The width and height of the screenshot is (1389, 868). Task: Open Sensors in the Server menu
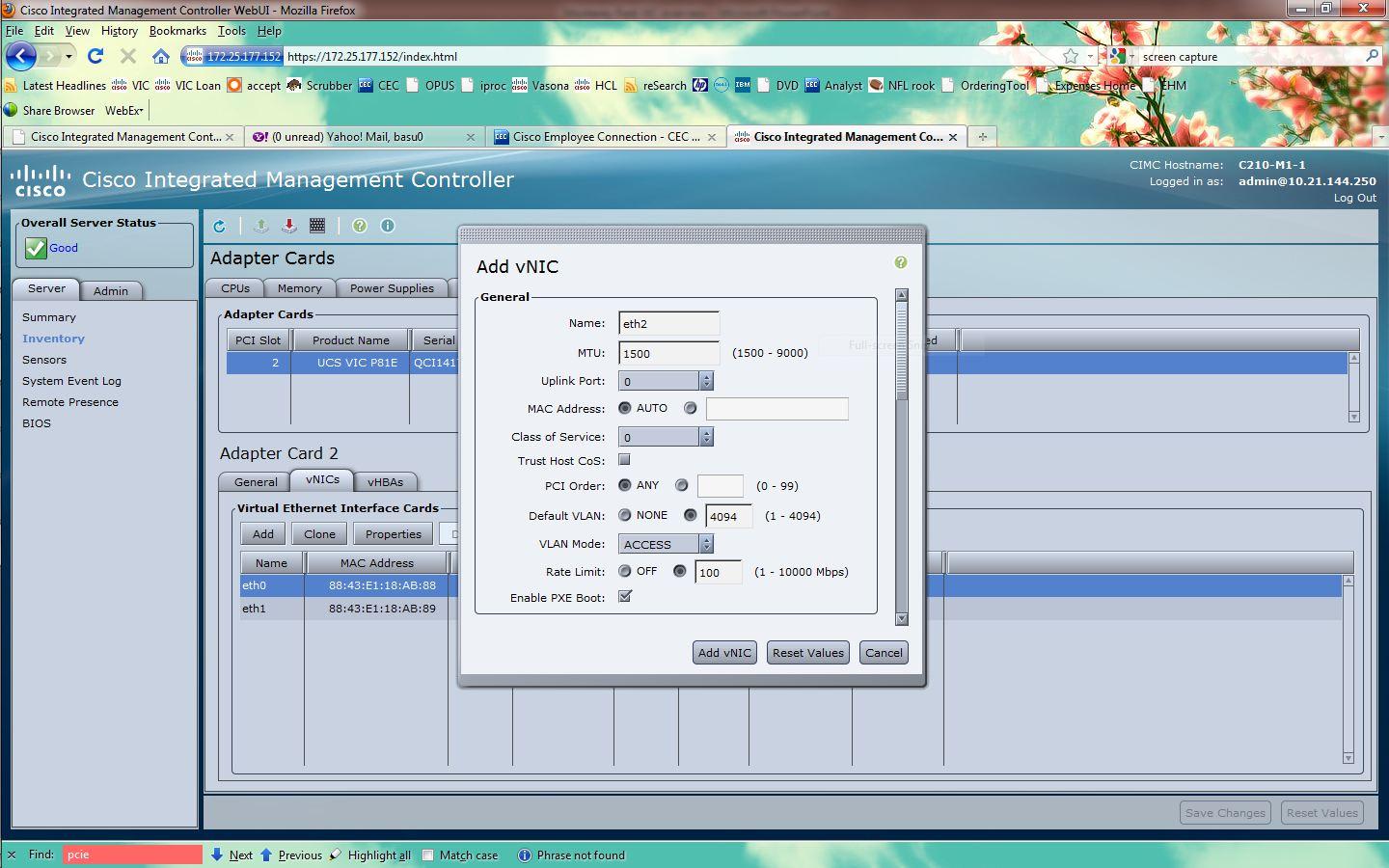(44, 360)
